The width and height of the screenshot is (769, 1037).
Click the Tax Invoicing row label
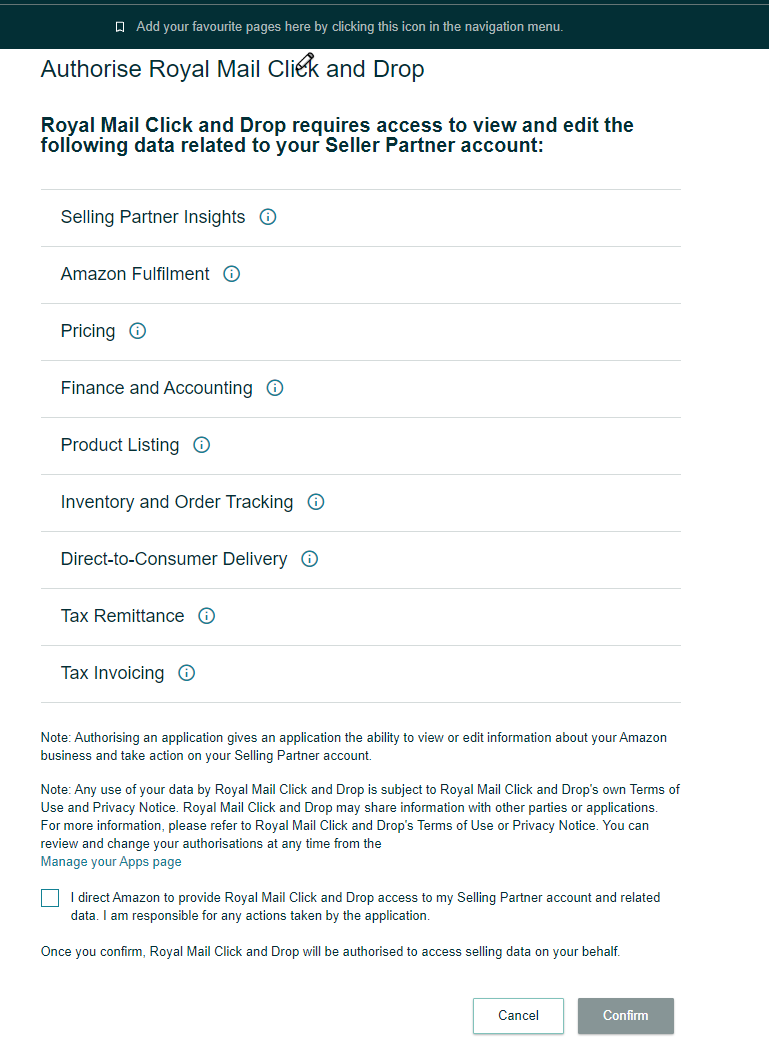(112, 673)
